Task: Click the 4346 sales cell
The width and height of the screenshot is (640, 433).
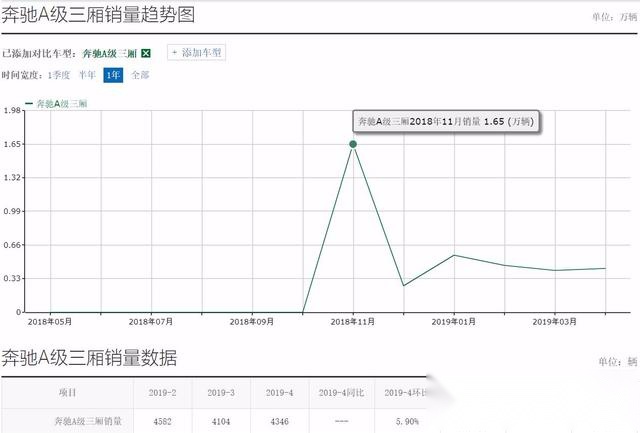Action: click(x=280, y=421)
